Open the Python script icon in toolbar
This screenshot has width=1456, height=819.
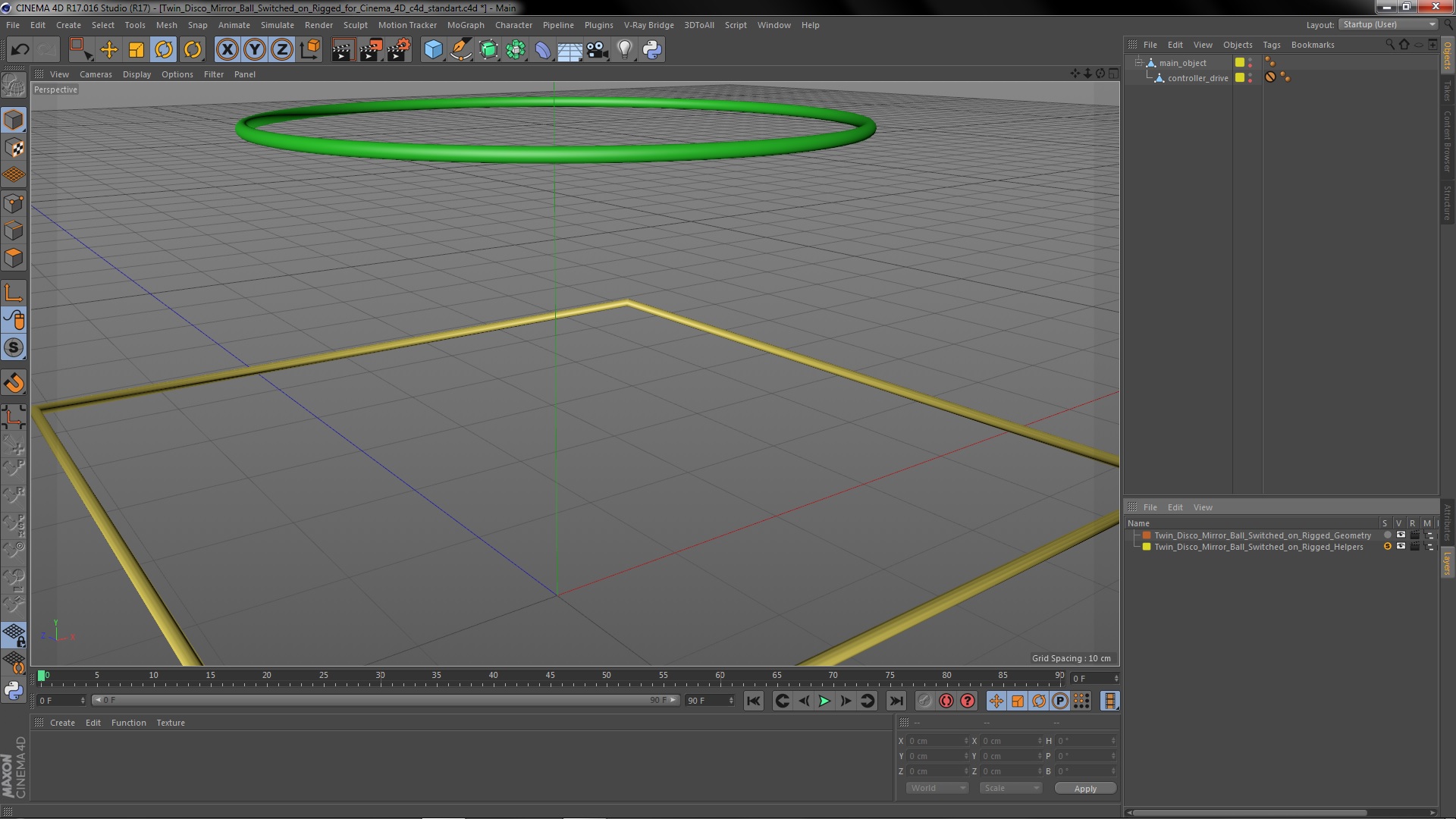[652, 50]
